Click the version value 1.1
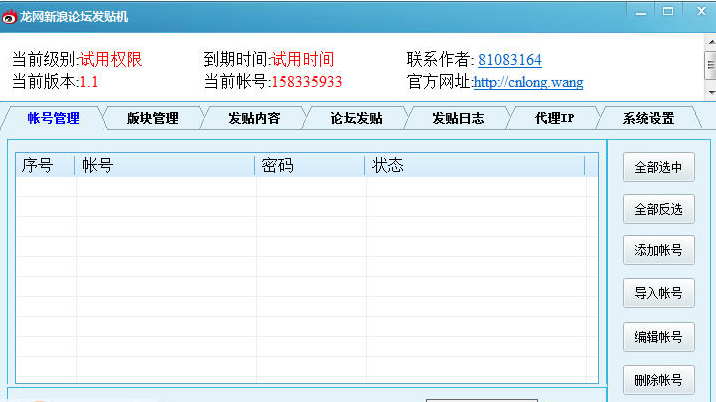 [89, 82]
